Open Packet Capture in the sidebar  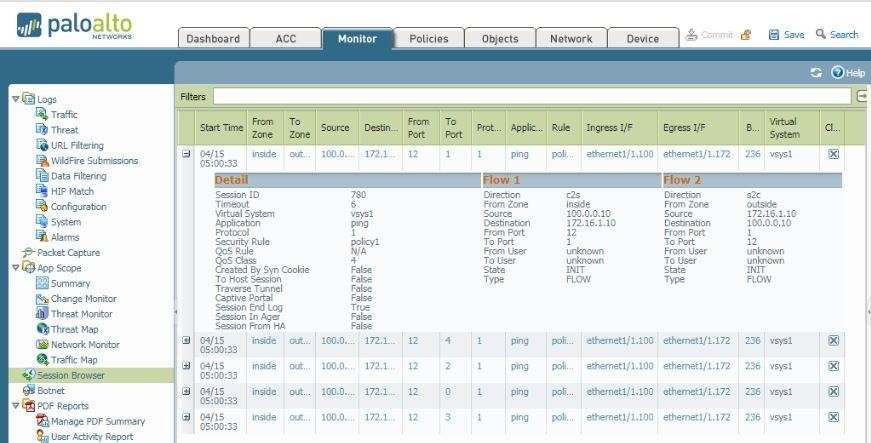(67, 253)
